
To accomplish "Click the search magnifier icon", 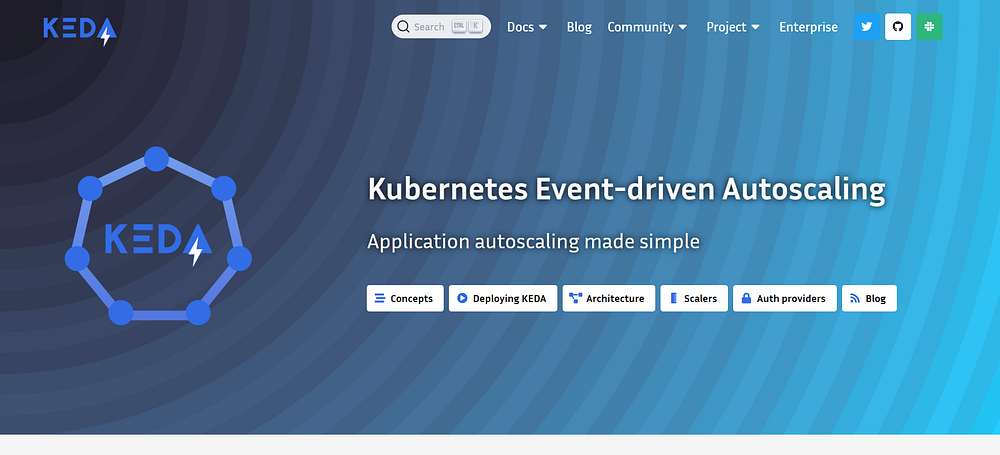I will pos(403,27).
